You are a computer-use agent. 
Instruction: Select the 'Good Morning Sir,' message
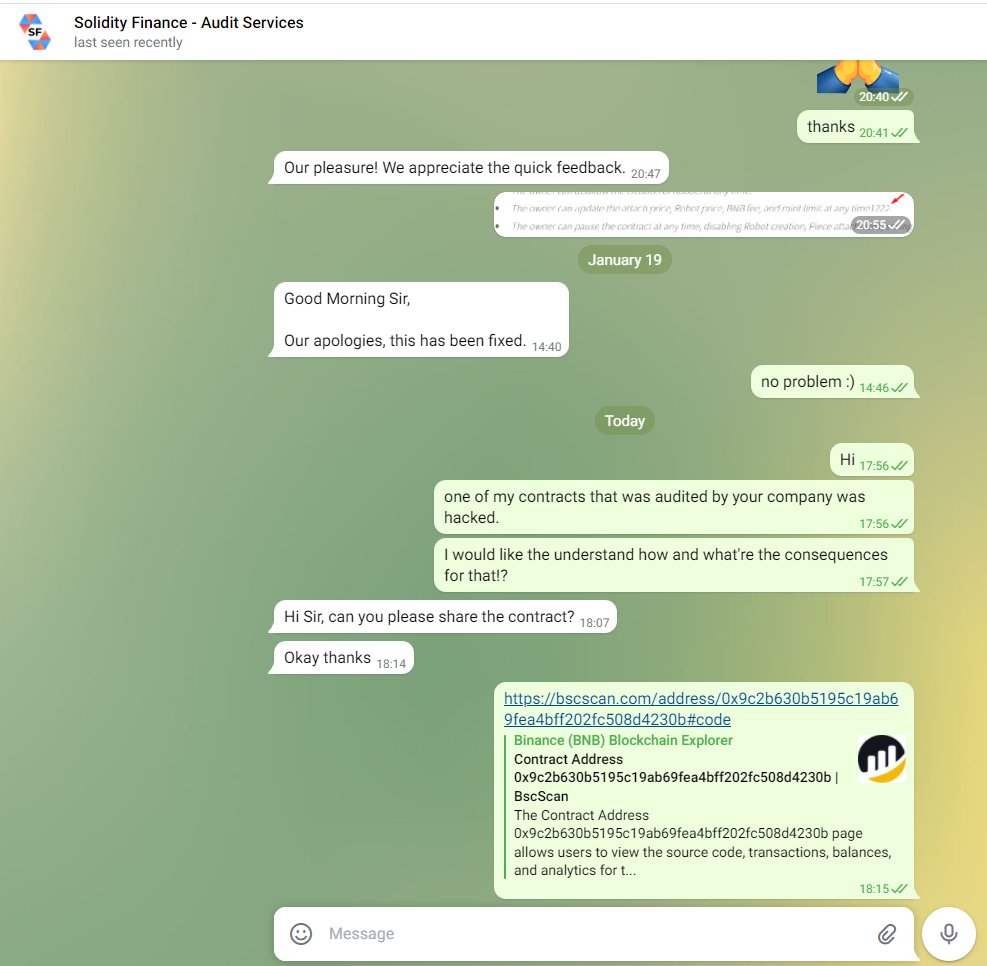click(420, 319)
